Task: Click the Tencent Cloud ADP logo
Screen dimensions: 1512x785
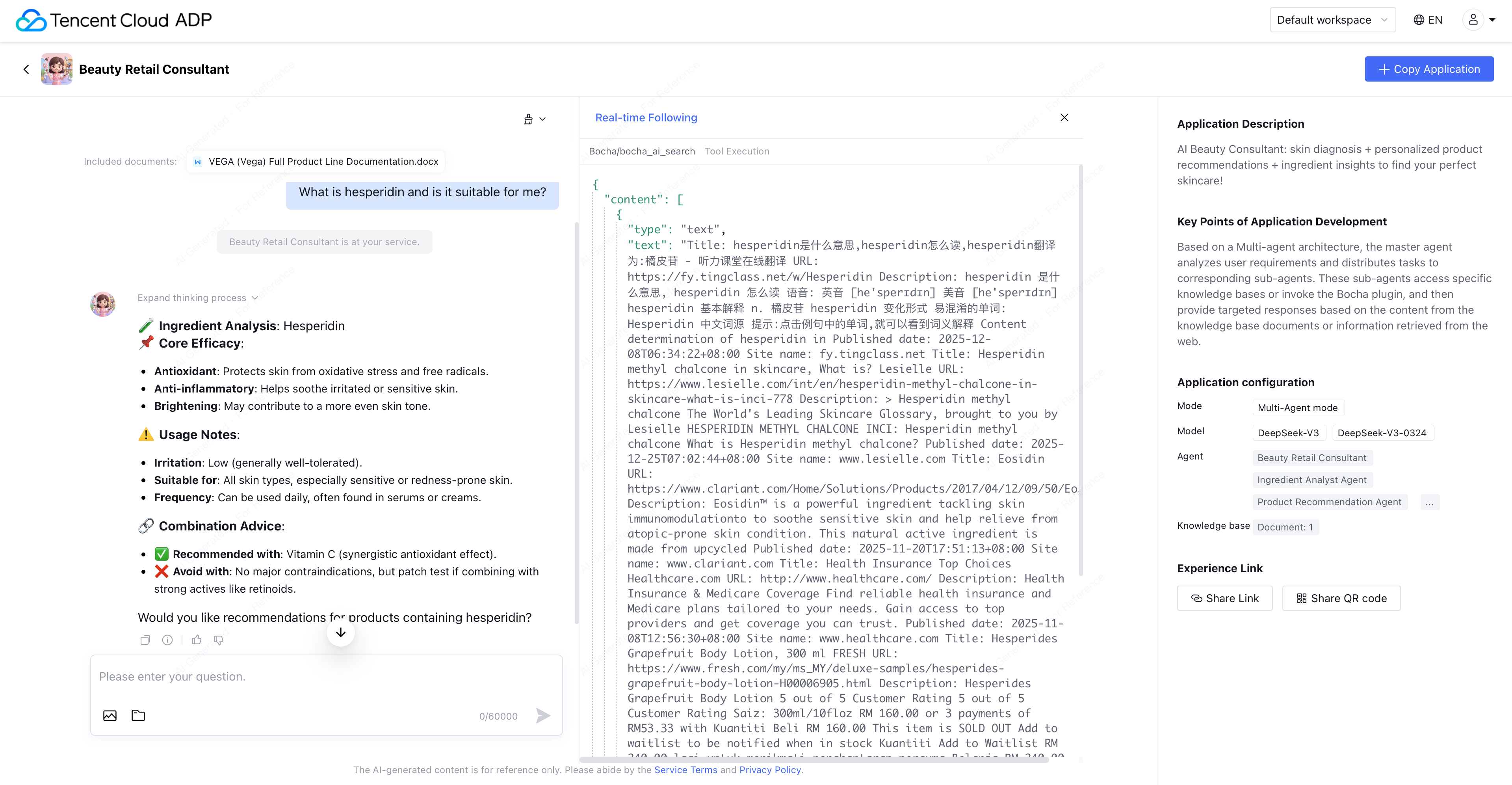Action: (x=114, y=20)
